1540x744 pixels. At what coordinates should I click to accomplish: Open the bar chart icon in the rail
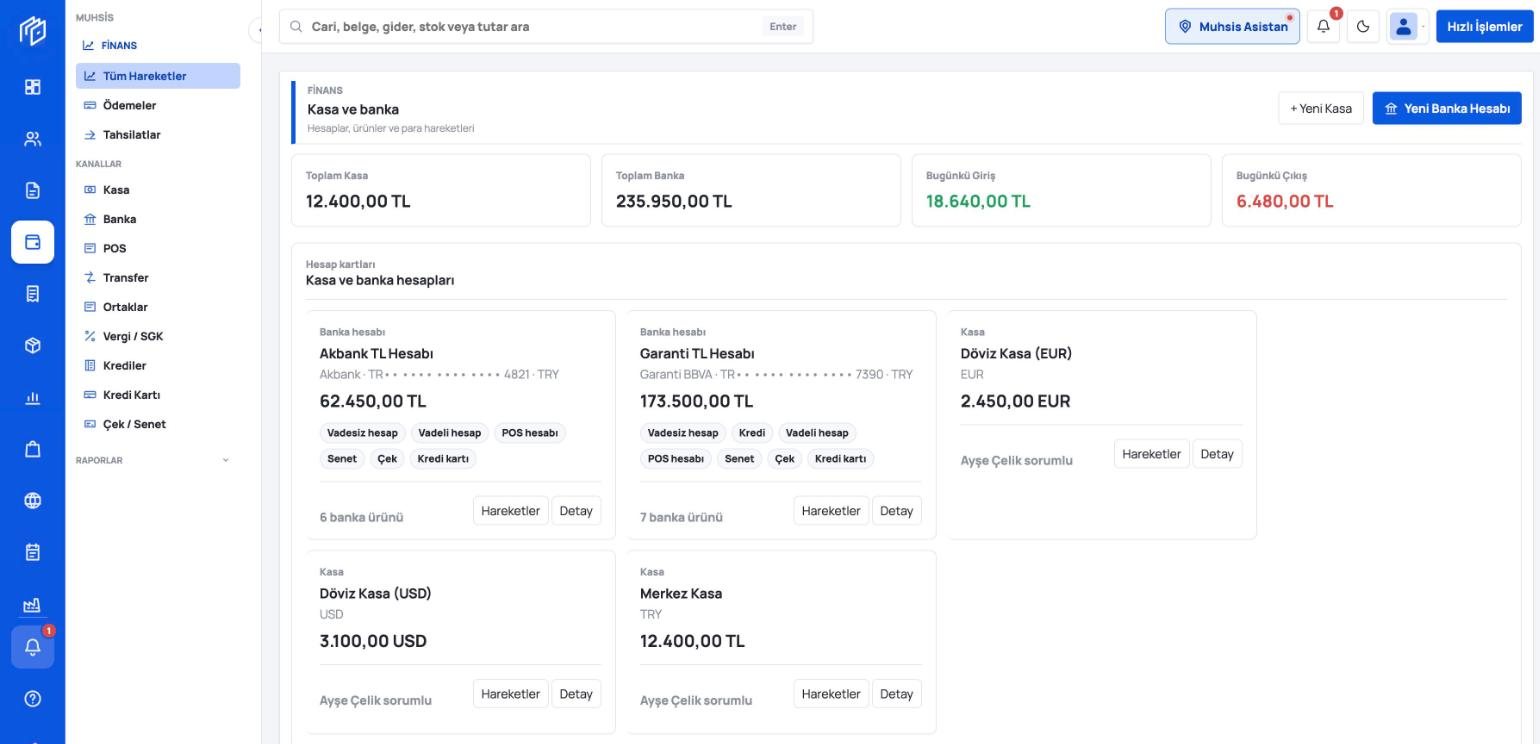(32, 398)
